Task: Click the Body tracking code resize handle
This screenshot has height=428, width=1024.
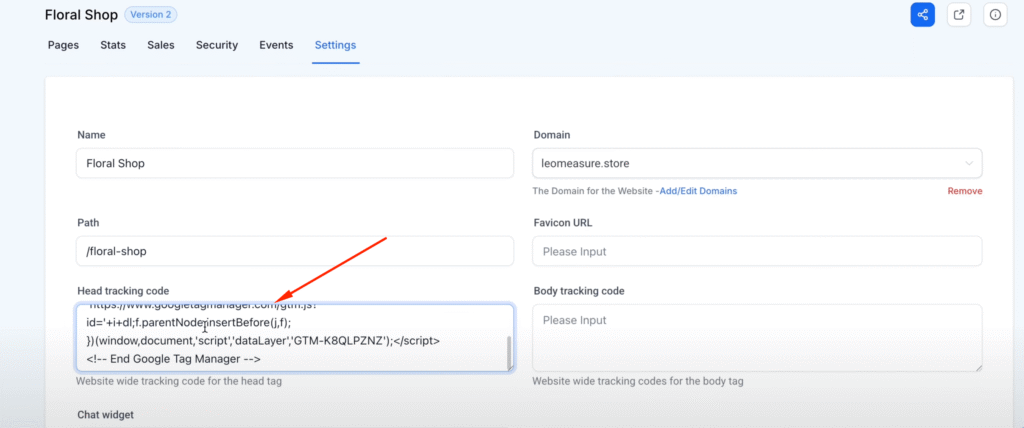Action: [977, 368]
